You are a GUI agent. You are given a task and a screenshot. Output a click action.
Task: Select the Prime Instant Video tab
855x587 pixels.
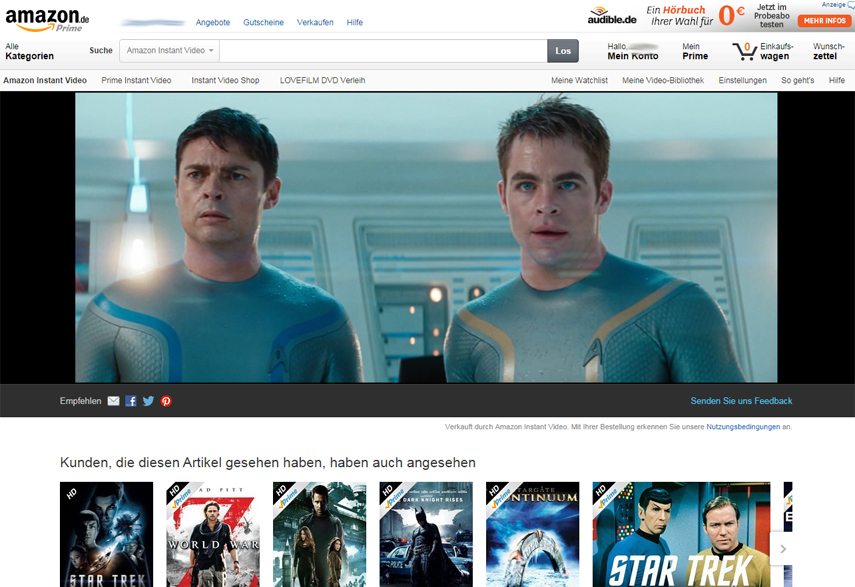(x=136, y=80)
